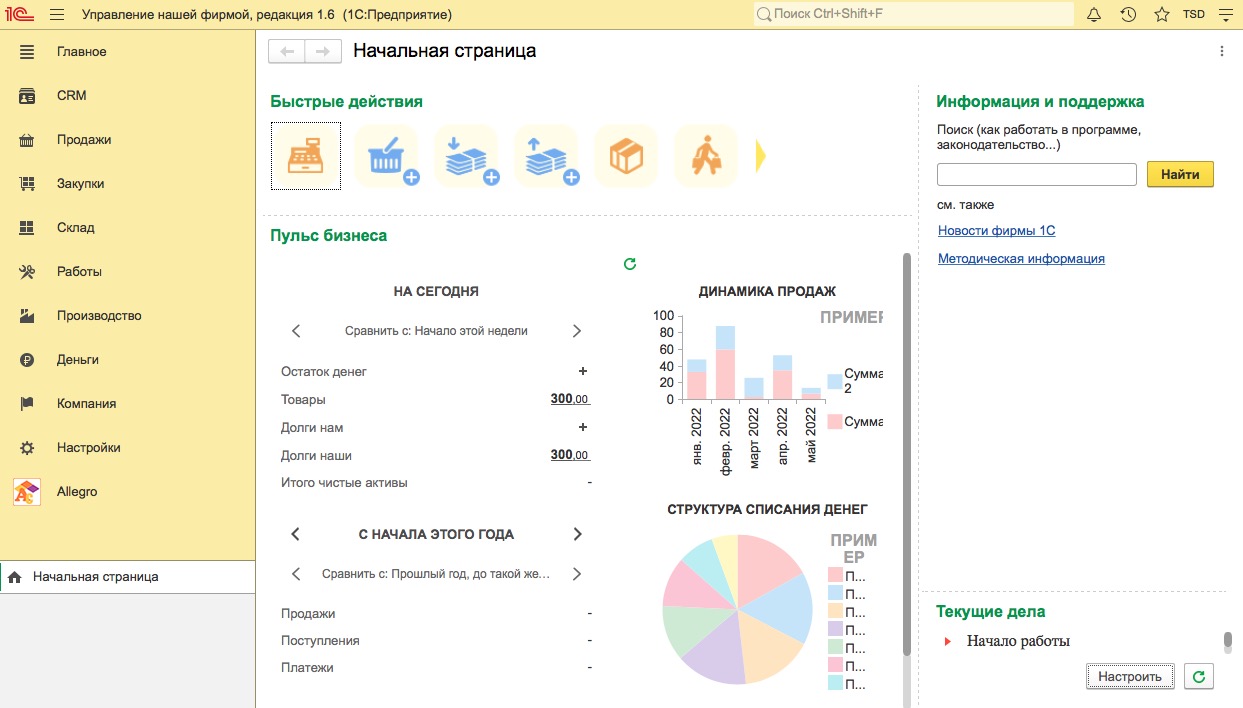Focus the support search input field
The width and height of the screenshot is (1243, 708).
pyautogui.click(x=1037, y=174)
